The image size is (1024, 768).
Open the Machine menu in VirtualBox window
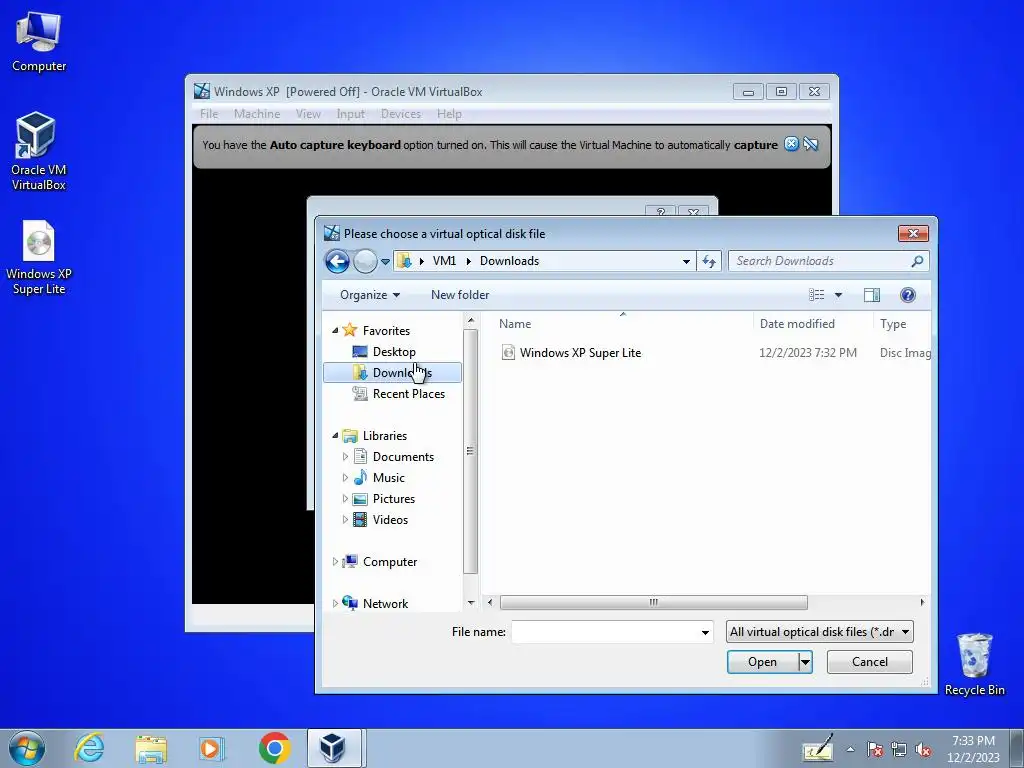click(x=257, y=114)
